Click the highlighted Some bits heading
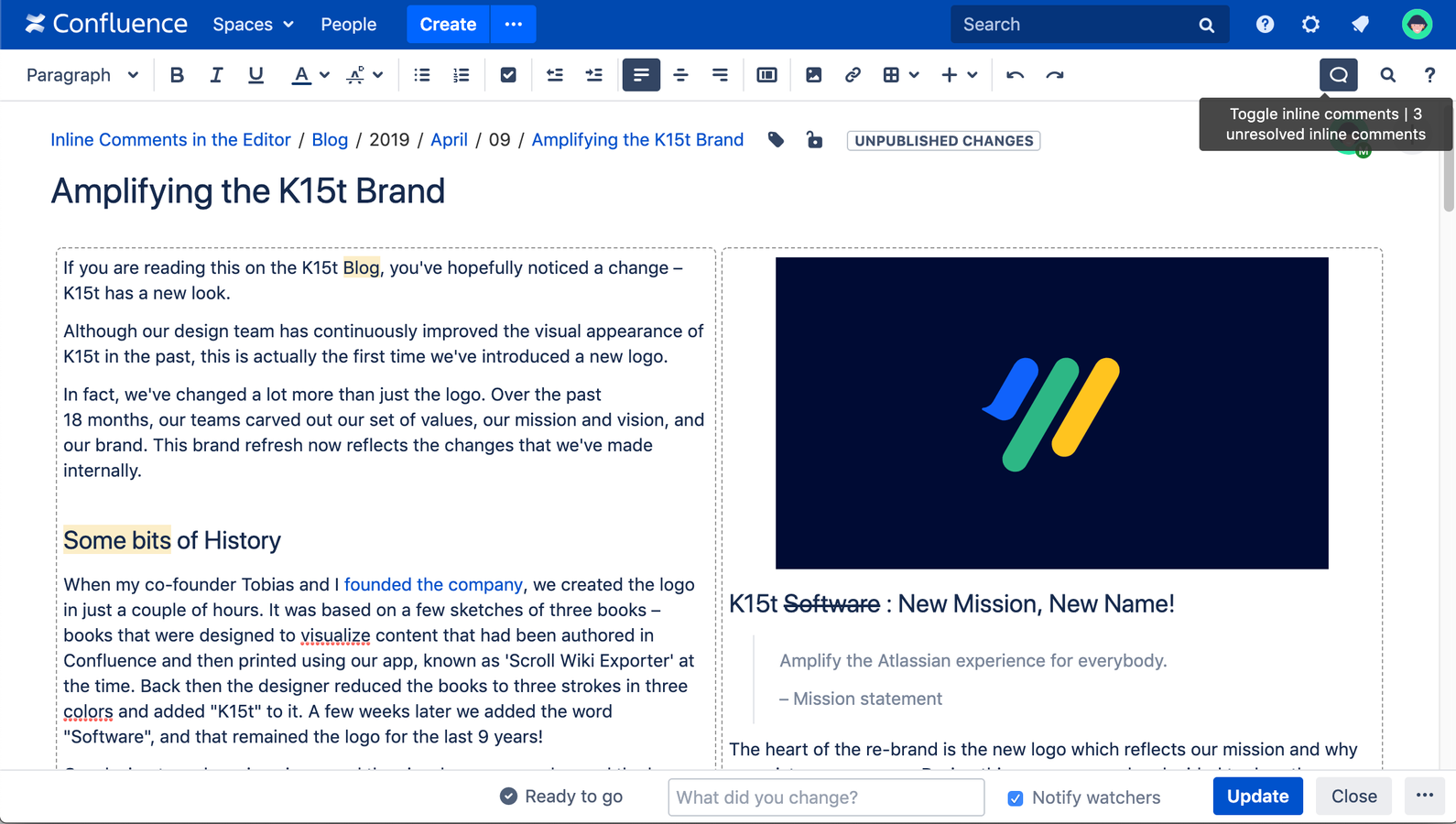 pos(117,540)
